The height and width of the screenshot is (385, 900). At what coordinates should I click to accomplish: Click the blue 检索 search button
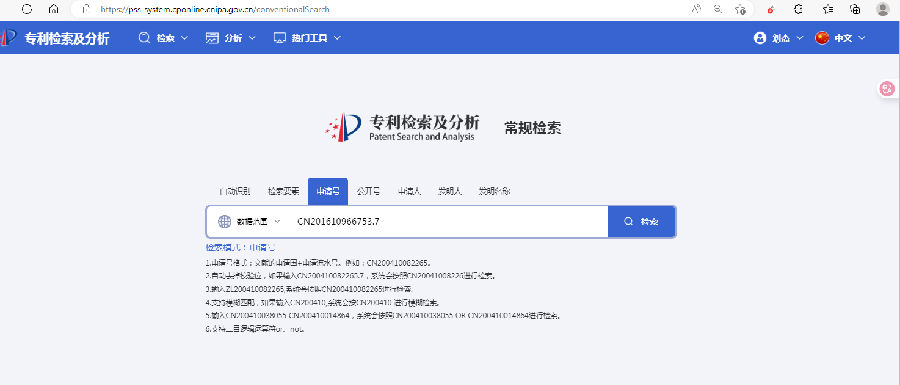(642, 221)
